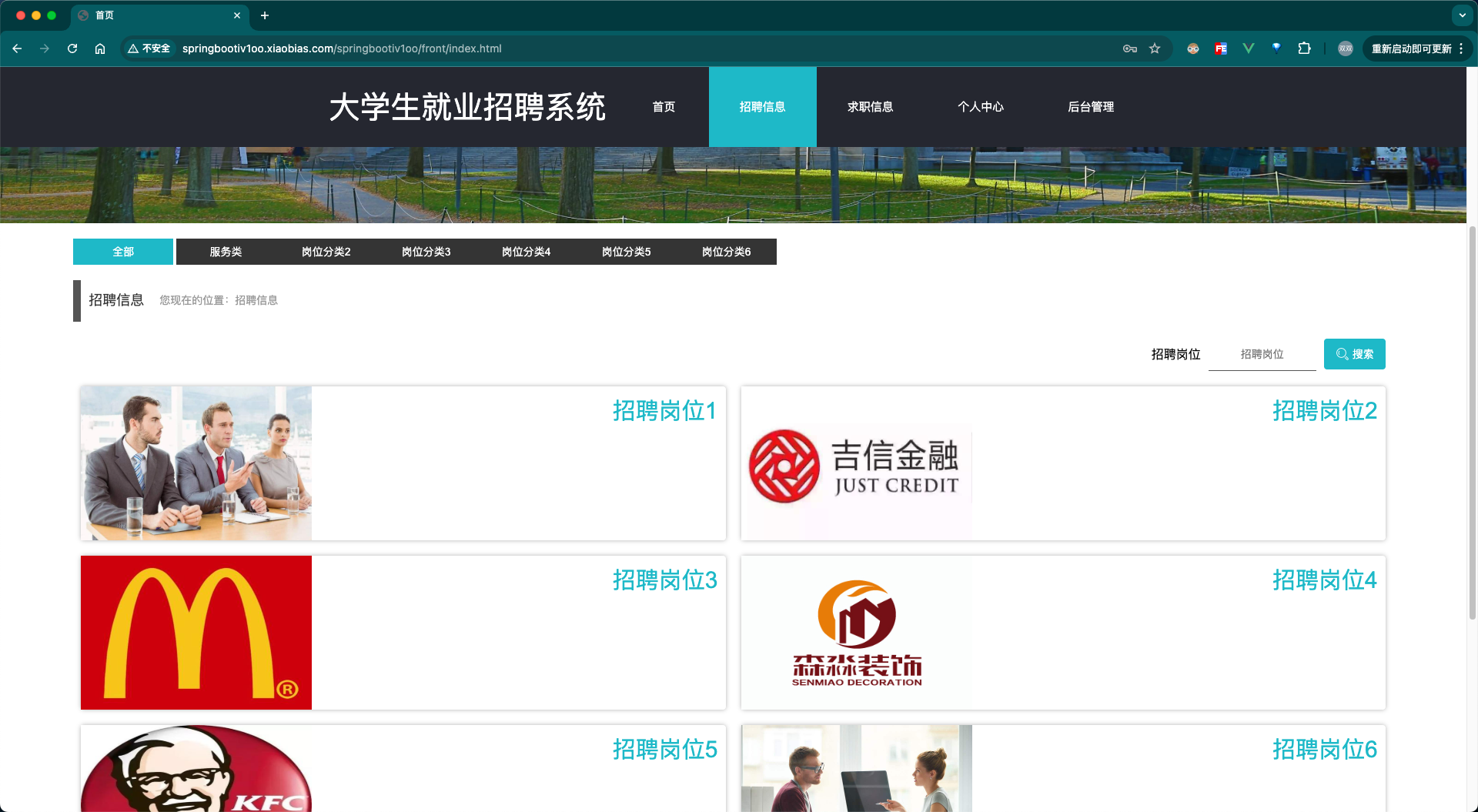Image resolution: width=1478 pixels, height=812 pixels.
Task: Show the 不安全 site security warning
Action: point(149,48)
